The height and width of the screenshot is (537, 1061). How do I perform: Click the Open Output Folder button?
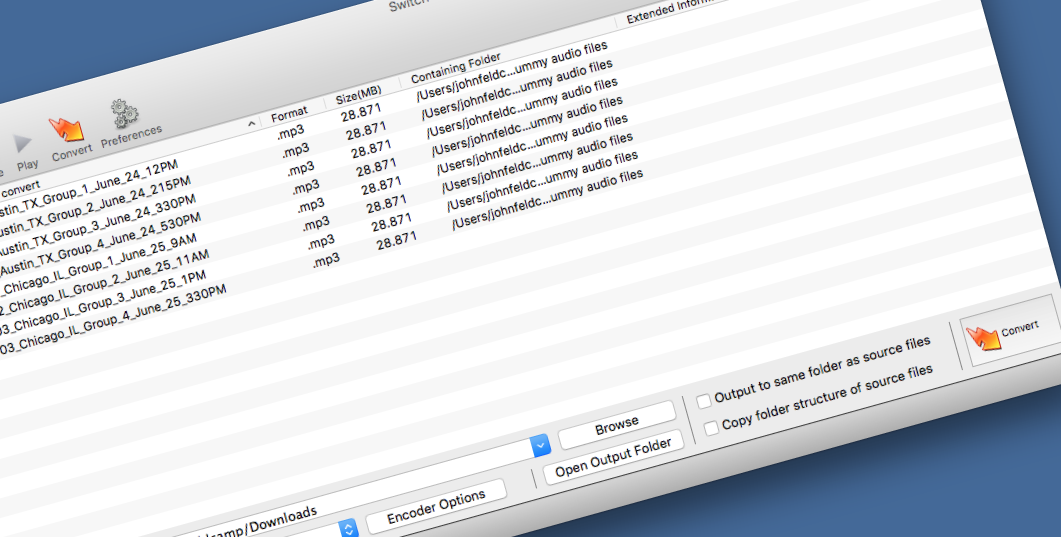[613, 458]
